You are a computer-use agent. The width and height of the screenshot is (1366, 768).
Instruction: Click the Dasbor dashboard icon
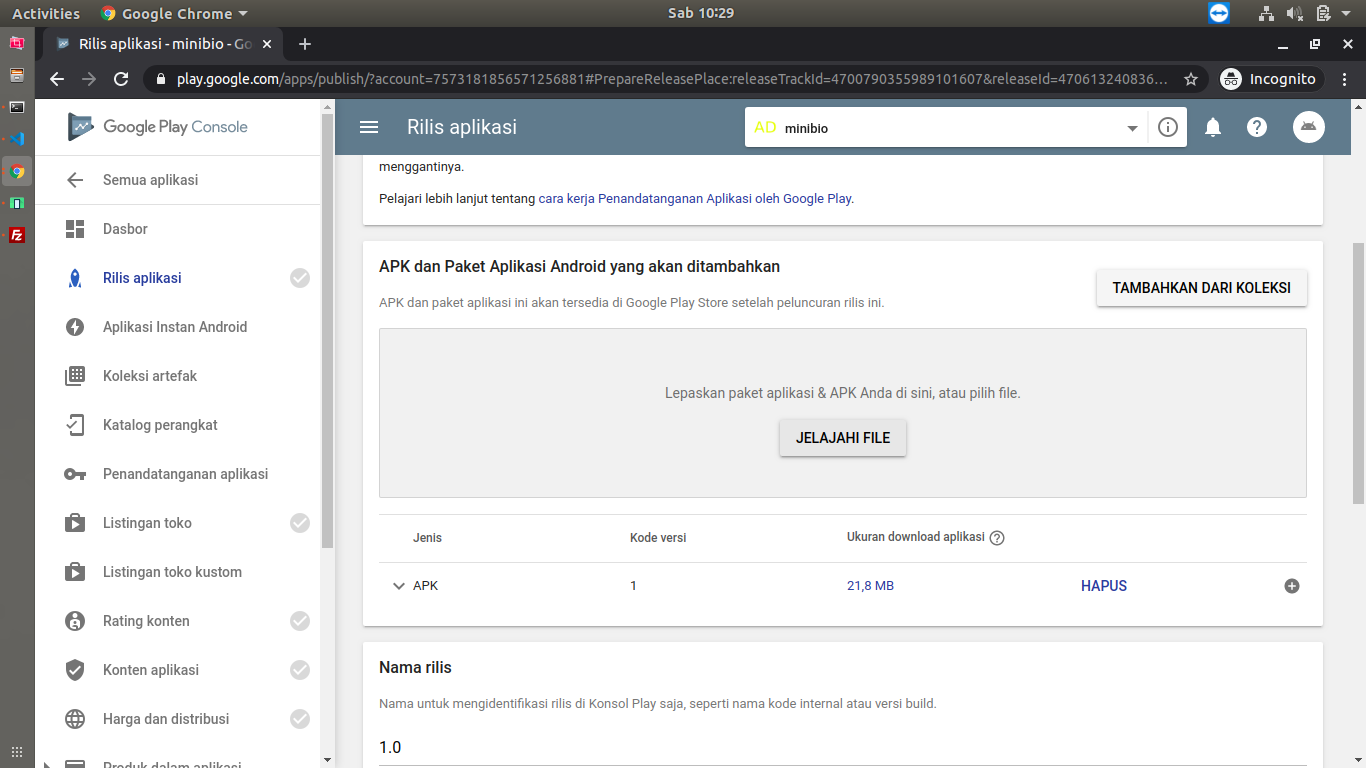pos(75,229)
